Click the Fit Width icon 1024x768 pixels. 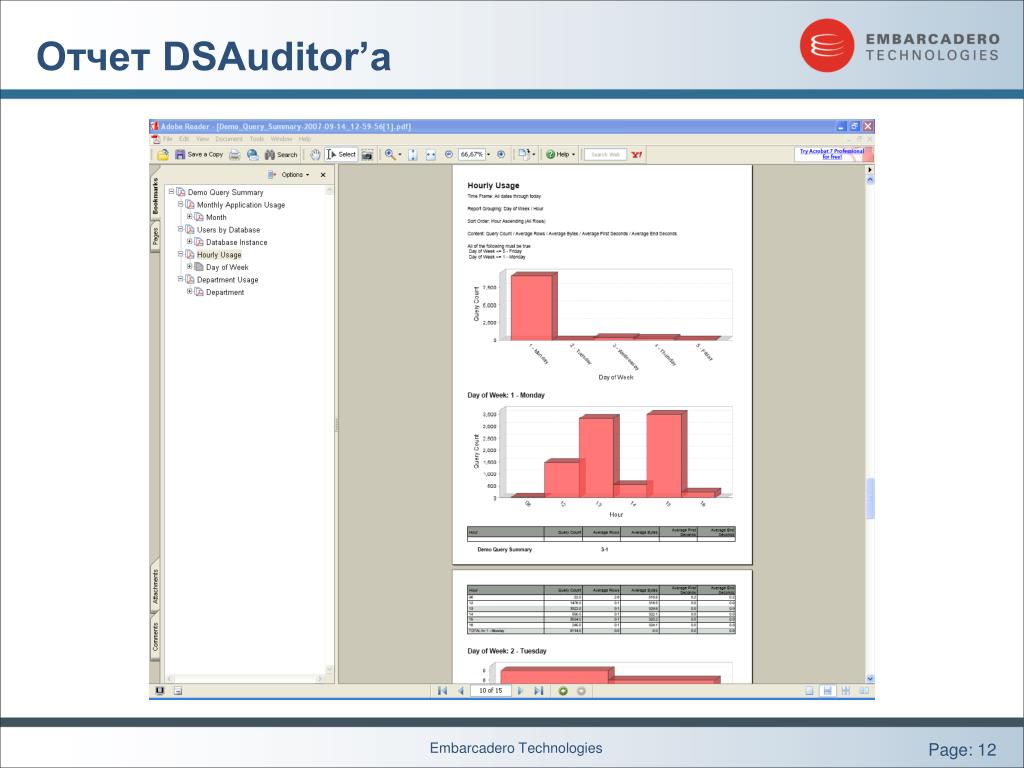[430, 155]
